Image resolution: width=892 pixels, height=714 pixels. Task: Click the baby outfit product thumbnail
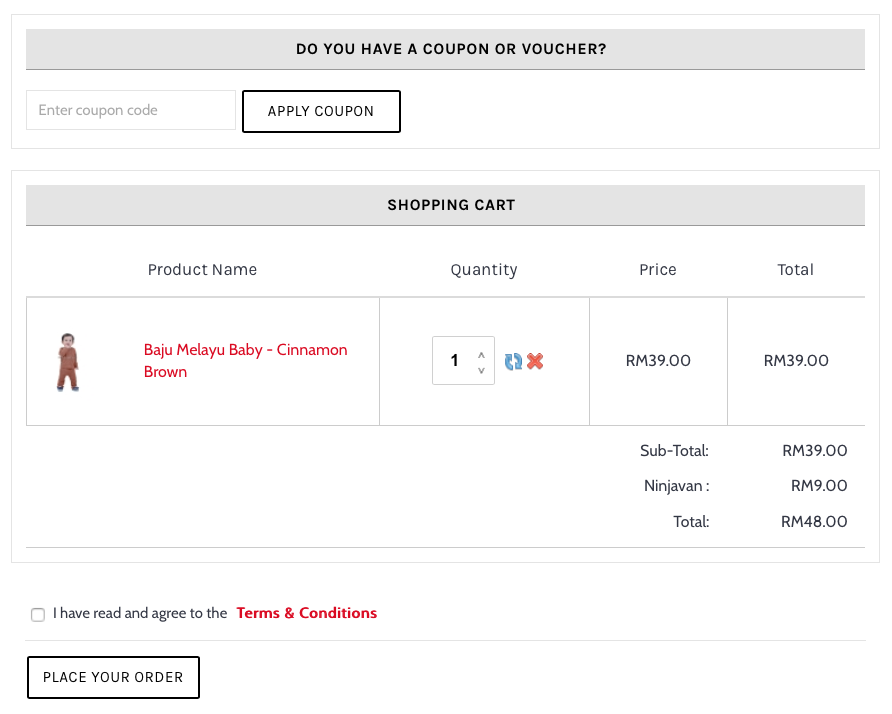[68, 362]
